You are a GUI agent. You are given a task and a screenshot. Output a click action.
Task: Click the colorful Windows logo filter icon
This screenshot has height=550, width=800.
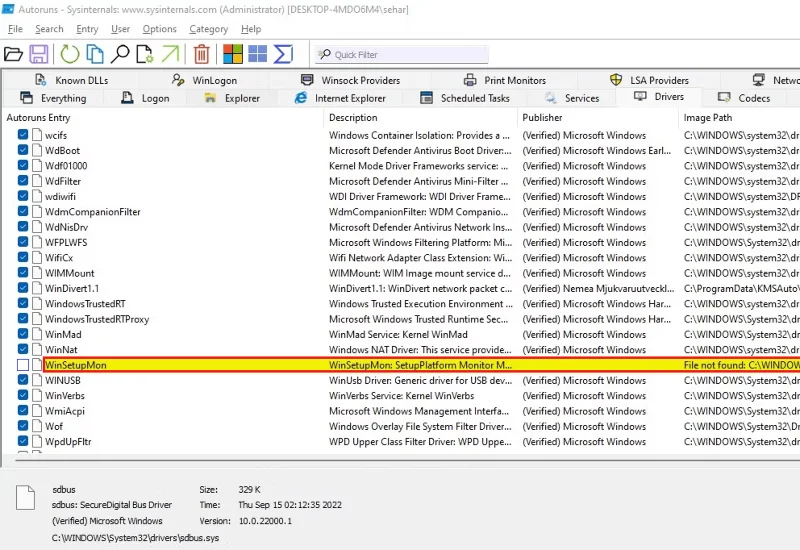(x=233, y=54)
